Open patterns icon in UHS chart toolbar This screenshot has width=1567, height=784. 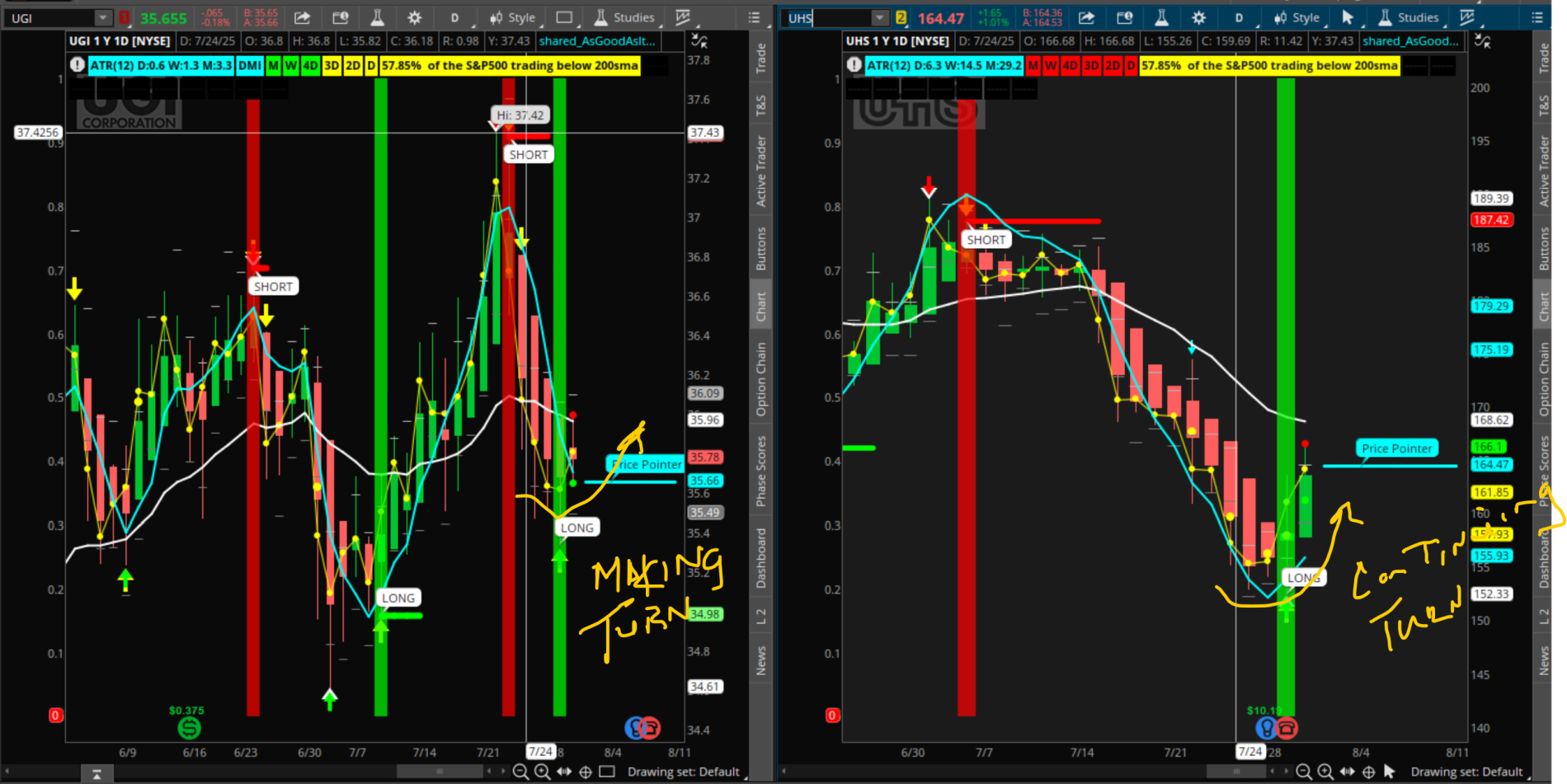(x=1466, y=17)
